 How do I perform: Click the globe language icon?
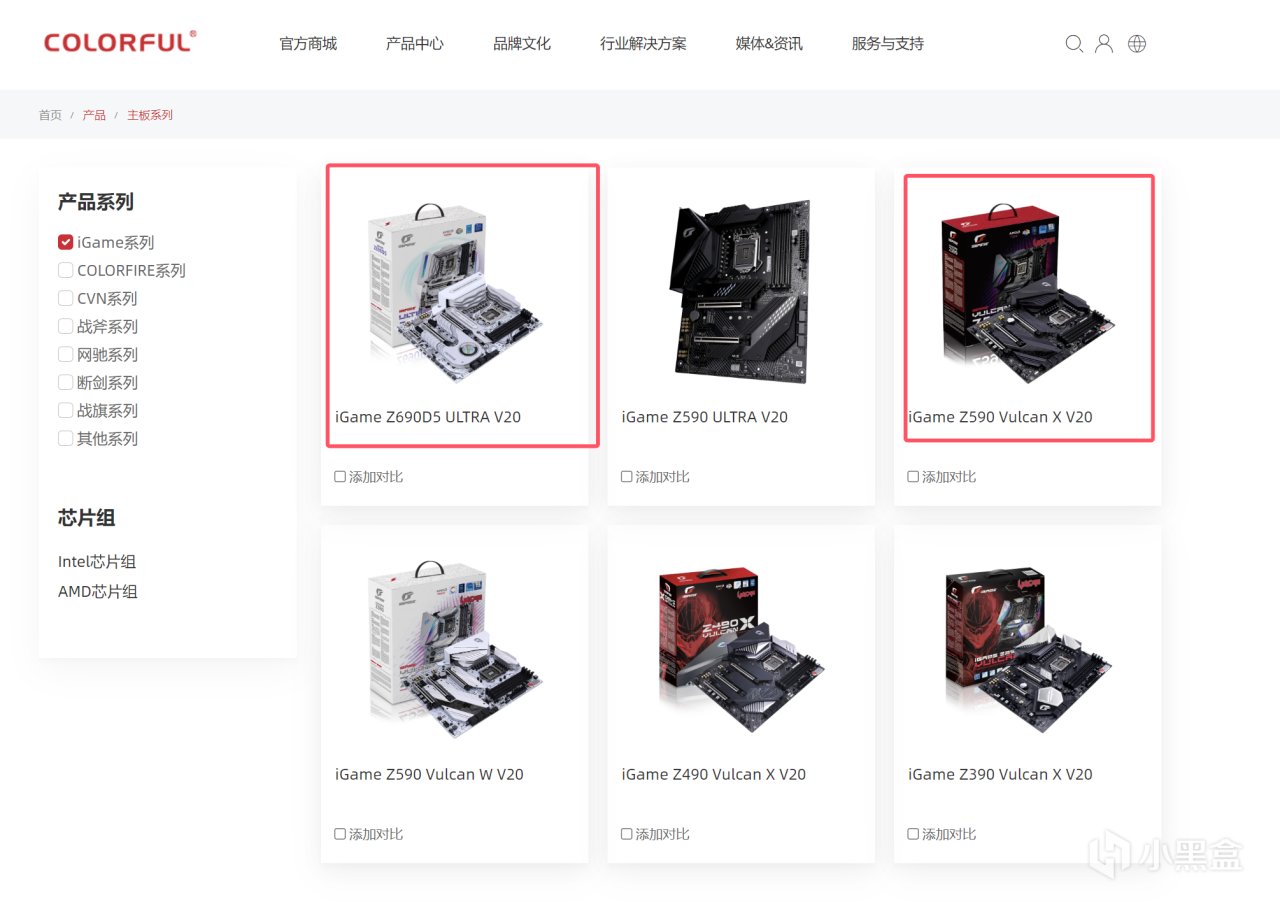(1137, 44)
